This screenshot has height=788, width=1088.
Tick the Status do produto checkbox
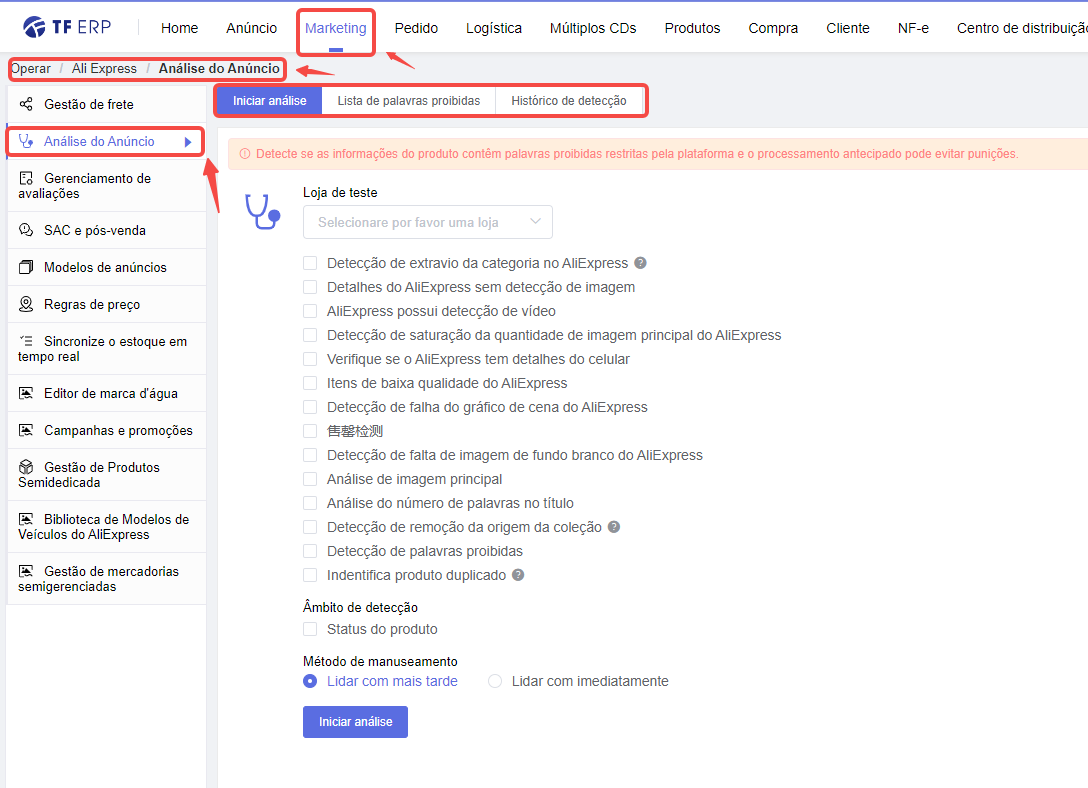coord(310,629)
